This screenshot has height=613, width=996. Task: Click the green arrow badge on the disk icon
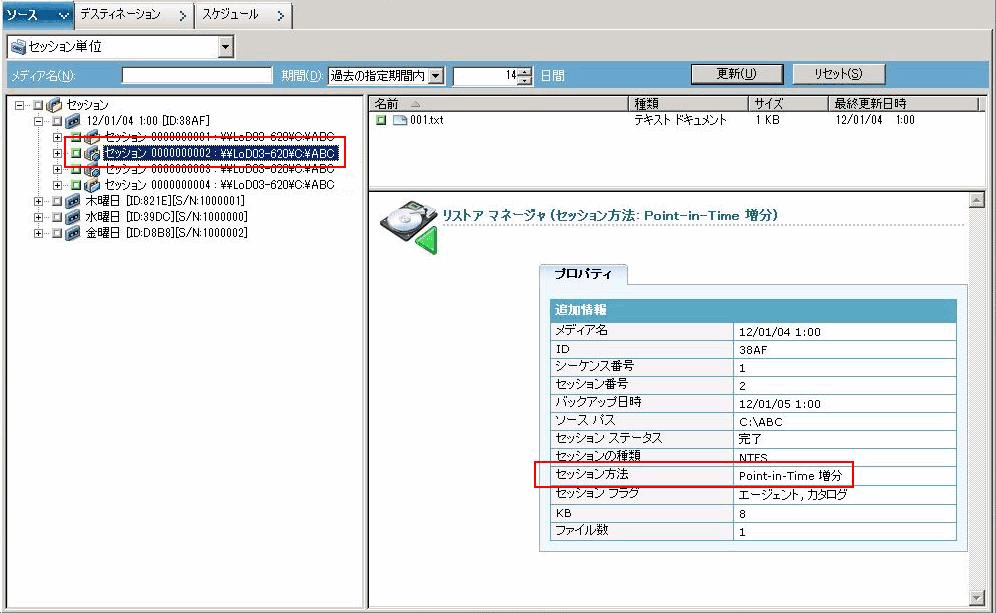[x=427, y=240]
